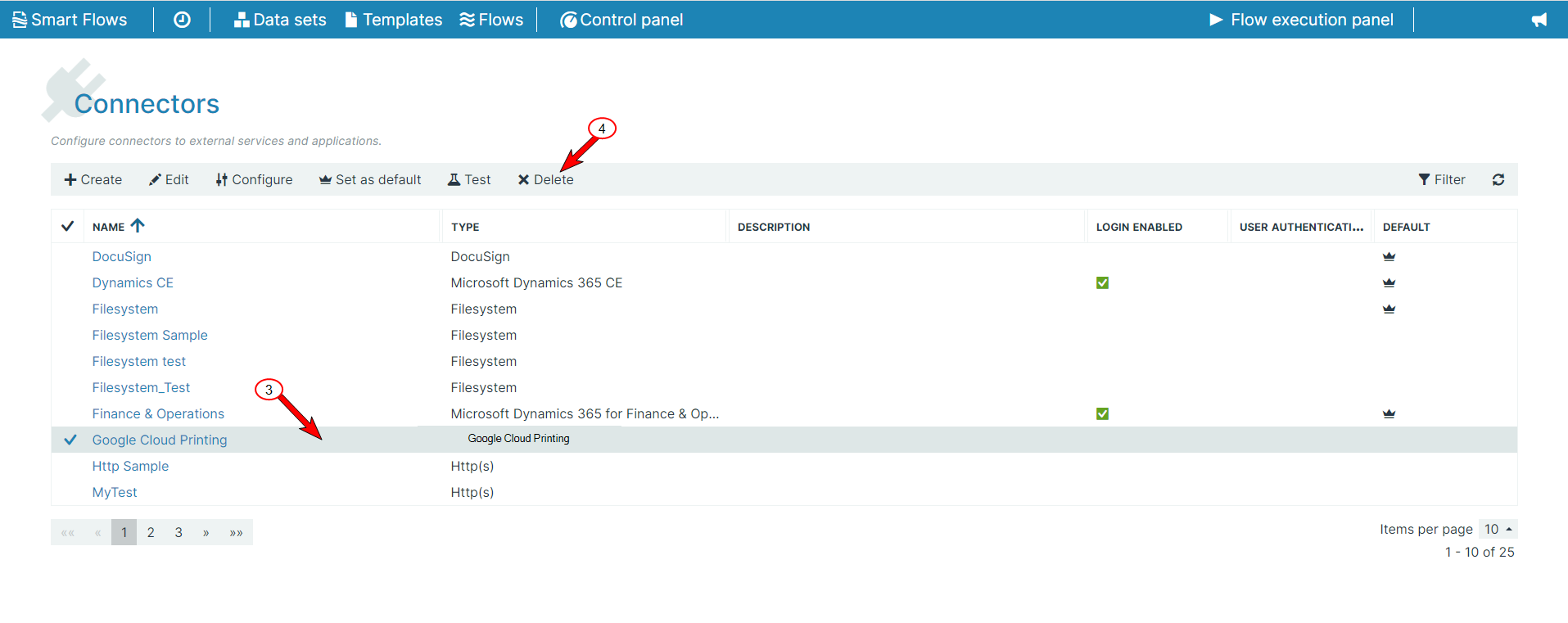1568x623 pixels.
Task: Click the DESCRIPTION column header
Action: coord(774,227)
